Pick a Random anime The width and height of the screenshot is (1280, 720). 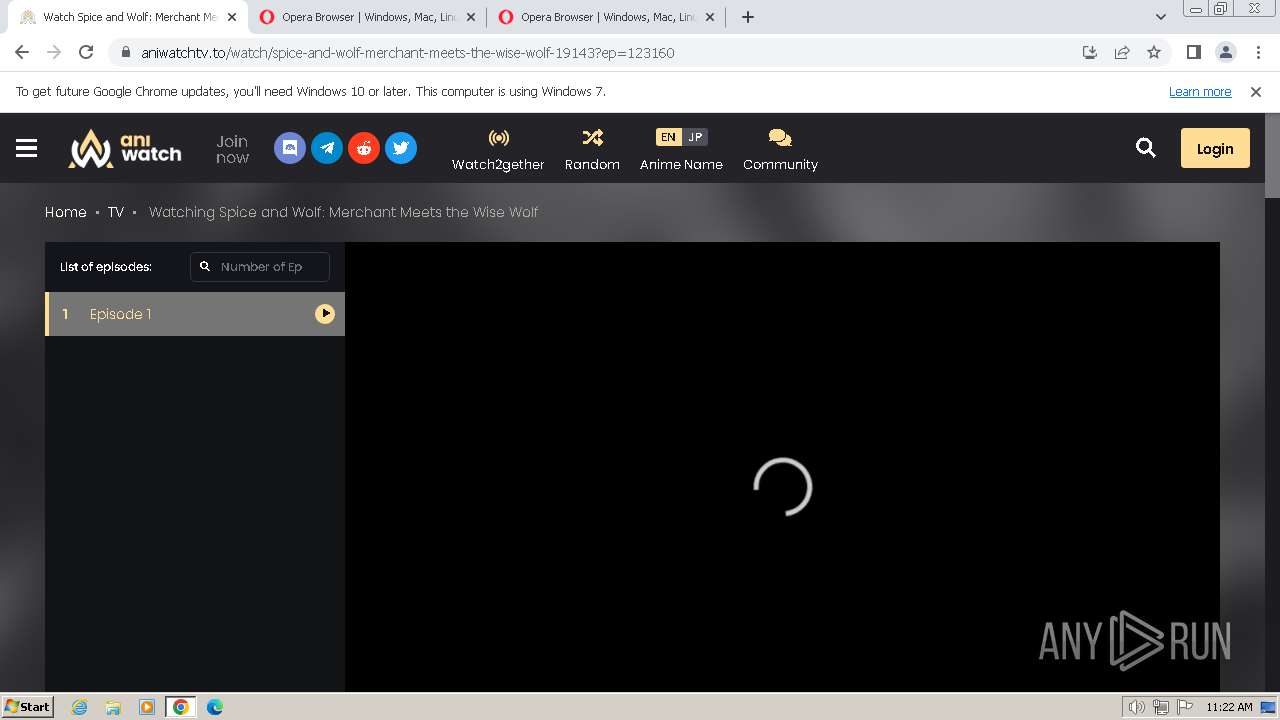[592, 150]
